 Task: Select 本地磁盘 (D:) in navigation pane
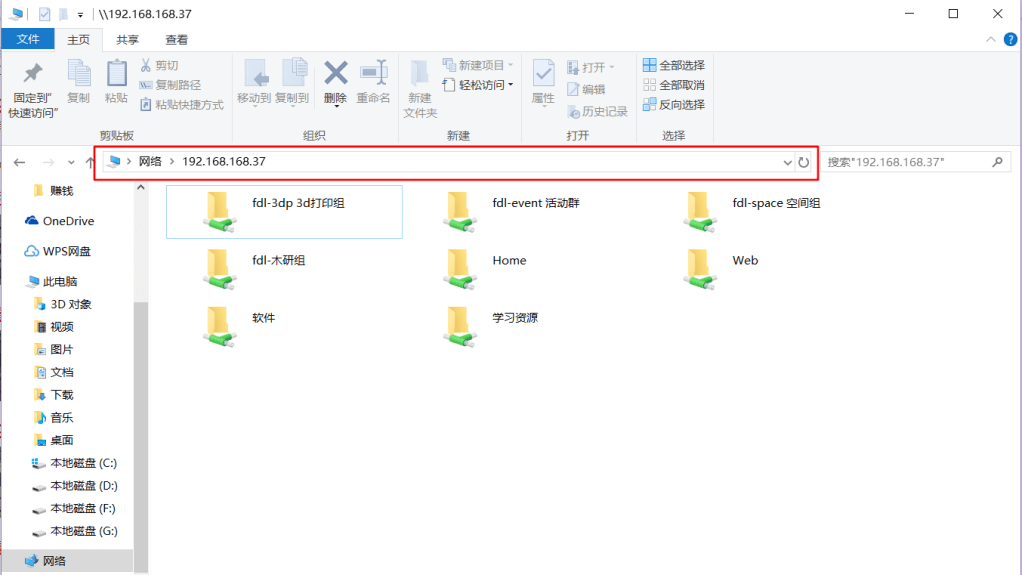pyautogui.click(x=84, y=486)
